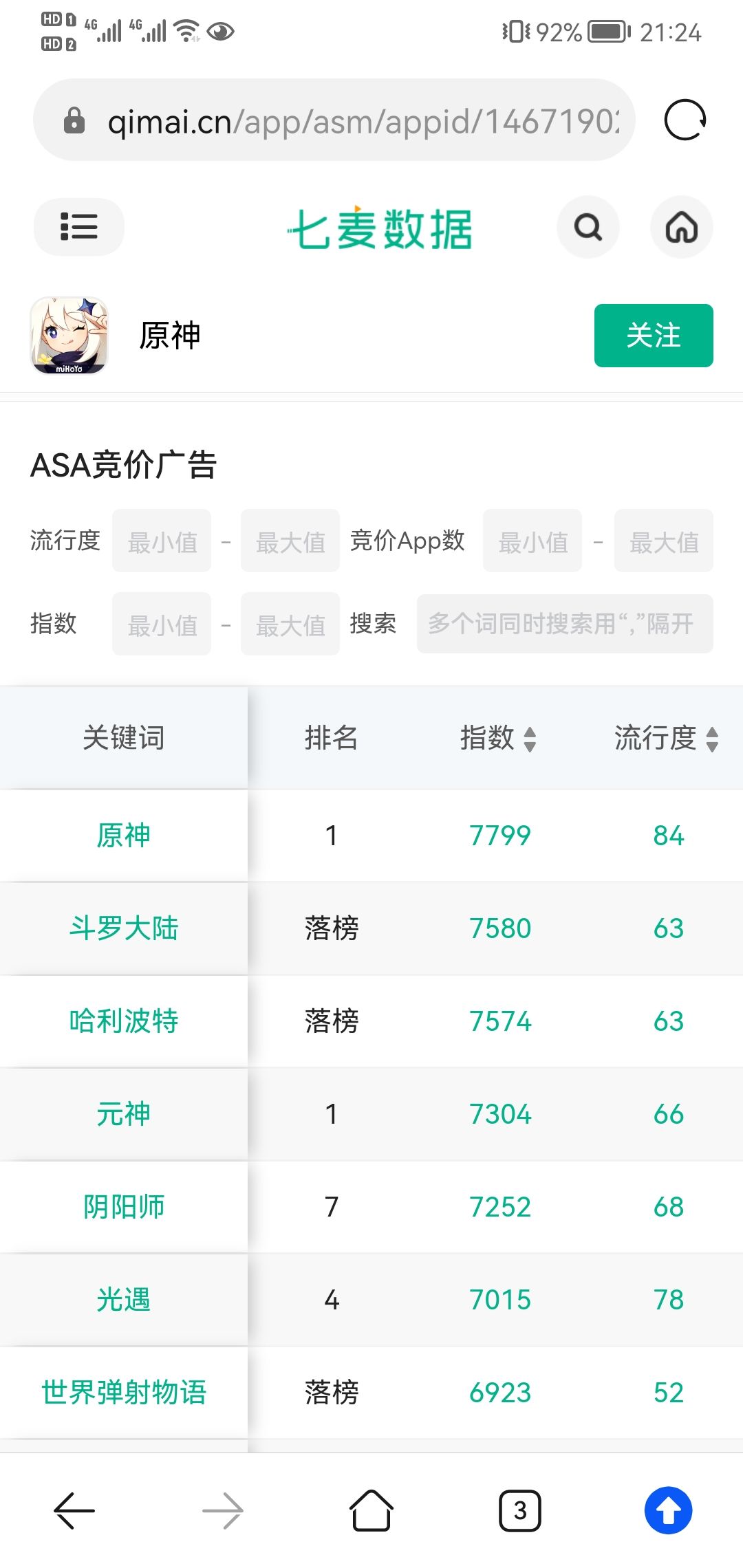Image resolution: width=743 pixels, height=1568 pixels.
Task: Focus the 竞价App数 maximum value field
Action: [664, 541]
